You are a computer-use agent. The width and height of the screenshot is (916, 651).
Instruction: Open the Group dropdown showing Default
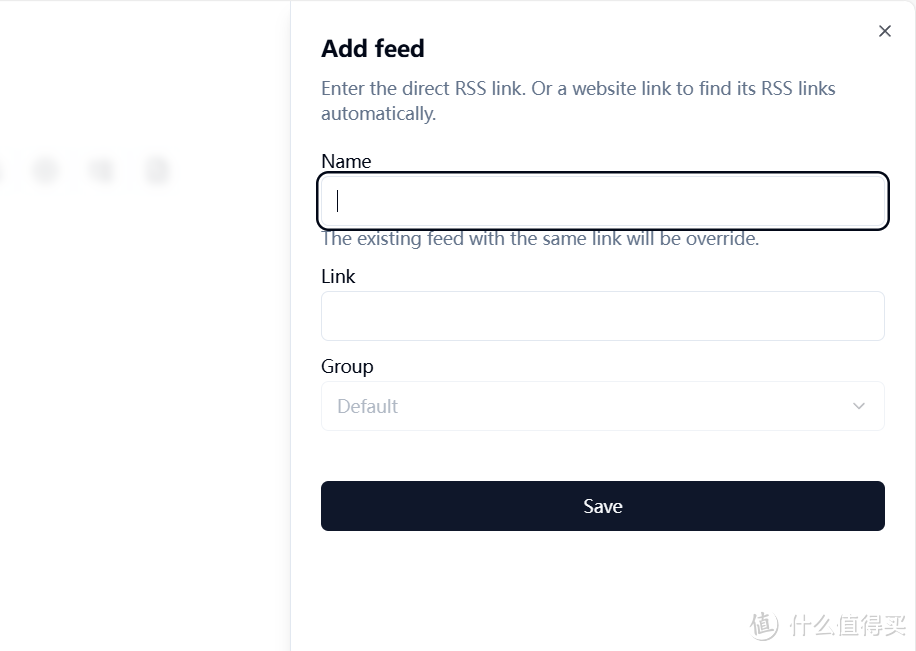click(x=602, y=406)
